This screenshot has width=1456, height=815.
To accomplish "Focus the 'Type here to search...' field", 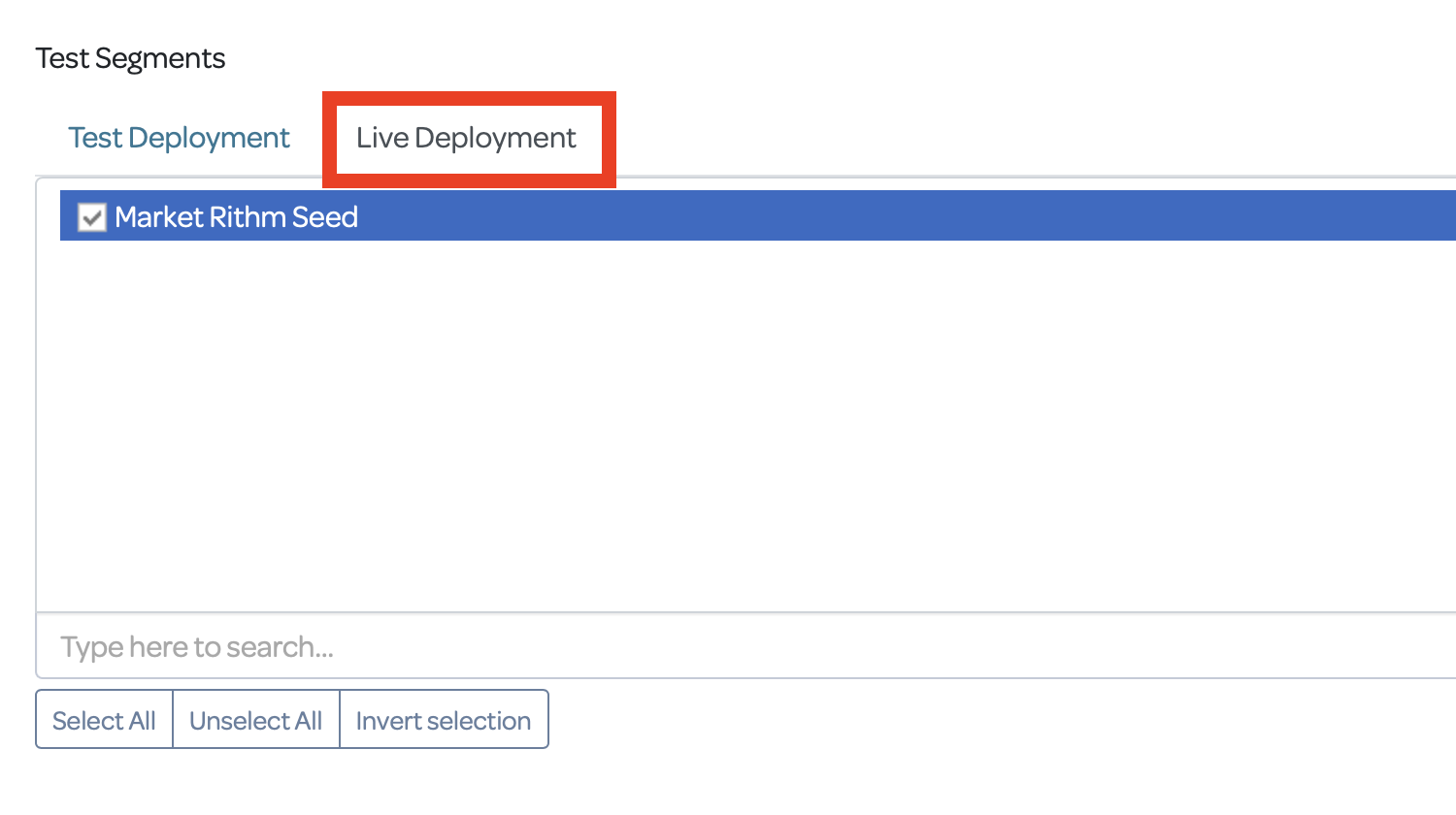I will pos(745,646).
